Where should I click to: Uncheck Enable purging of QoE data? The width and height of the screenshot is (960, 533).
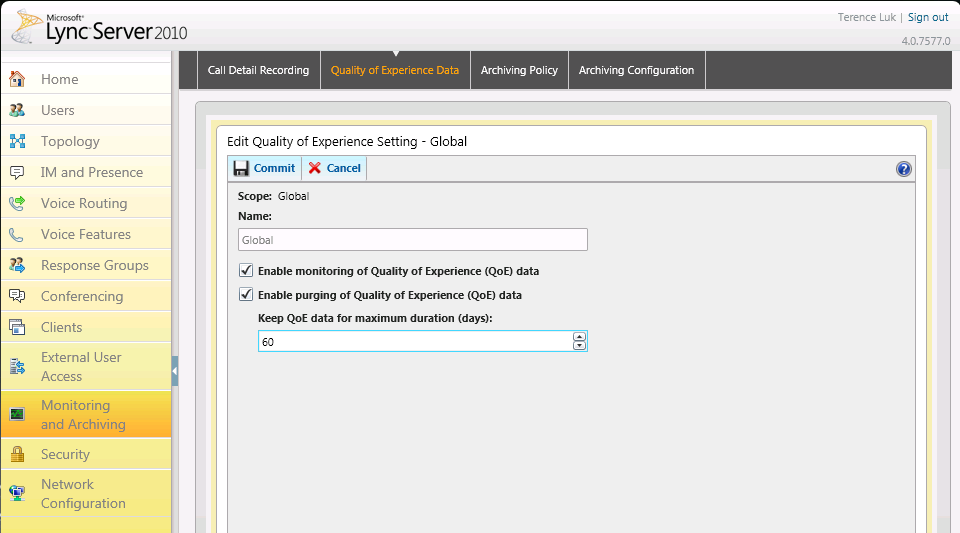coord(246,295)
